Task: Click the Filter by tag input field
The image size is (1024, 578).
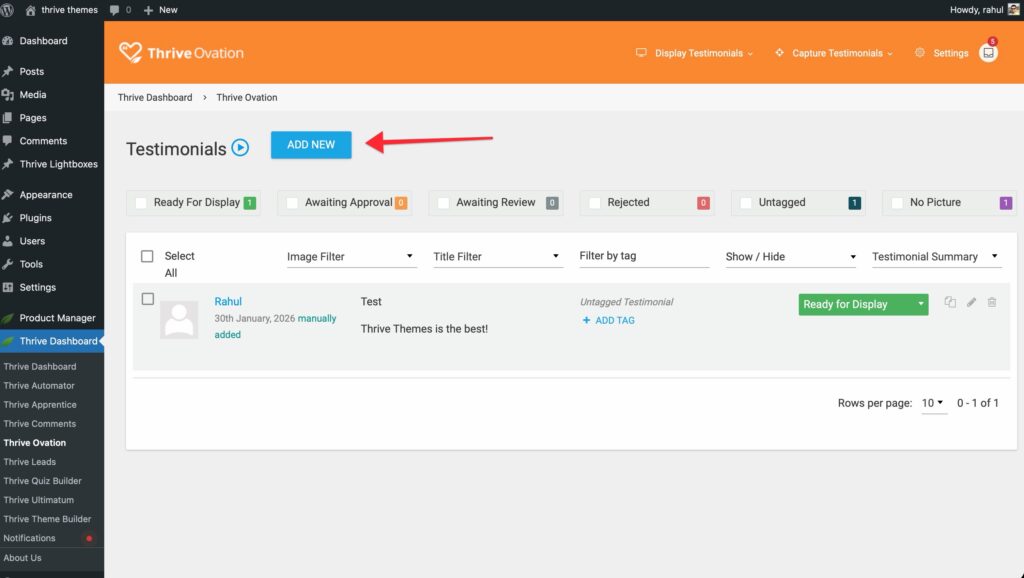Action: [x=644, y=256]
